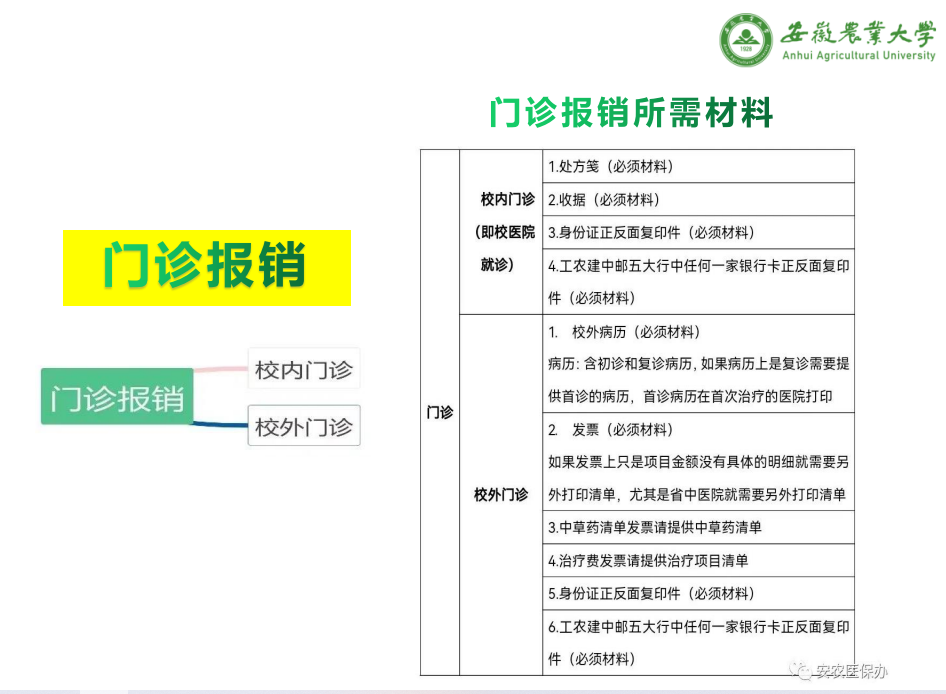The height and width of the screenshot is (694, 946).
Task: Click the bold 校外门诊 cell in the table
Action: click(x=501, y=494)
